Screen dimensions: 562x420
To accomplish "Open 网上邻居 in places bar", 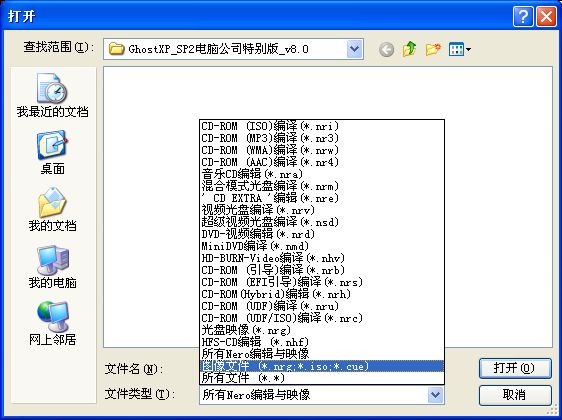I will (x=52, y=323).
